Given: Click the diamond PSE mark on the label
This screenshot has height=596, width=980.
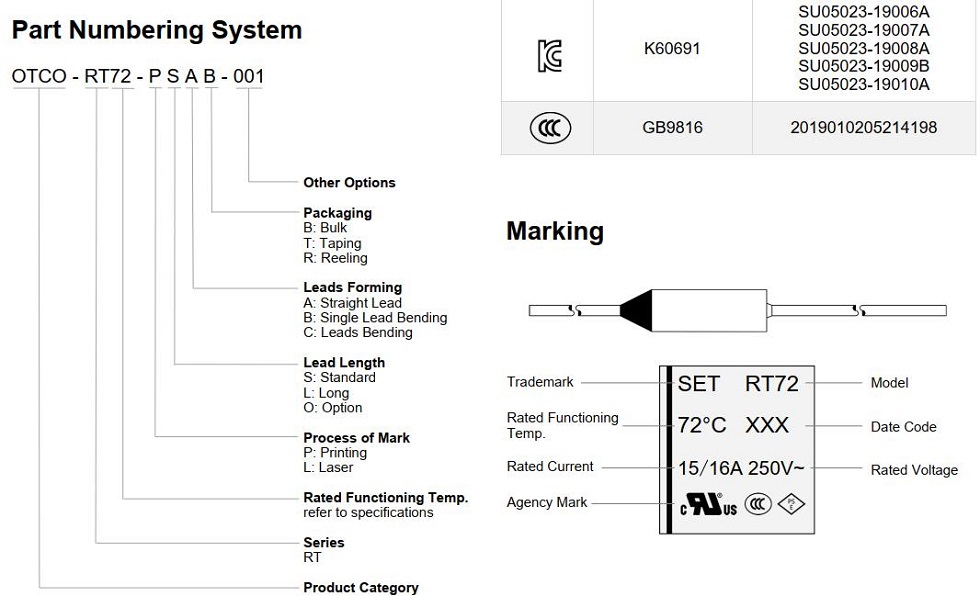Looking at the screenshot, I should coord(790,504).
